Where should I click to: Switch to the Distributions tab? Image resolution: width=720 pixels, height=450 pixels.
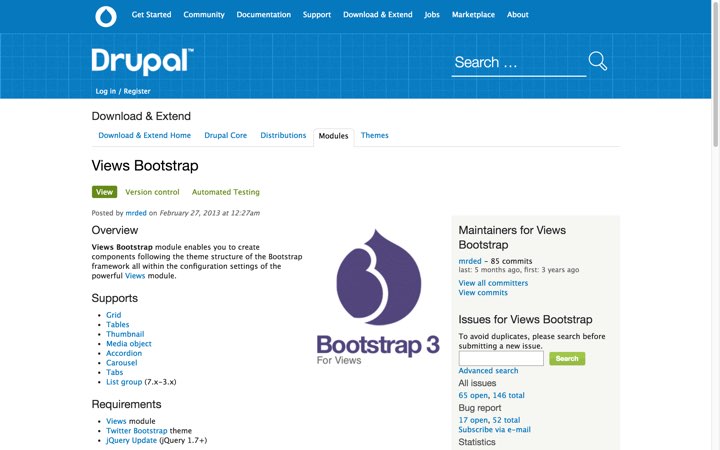283,135
